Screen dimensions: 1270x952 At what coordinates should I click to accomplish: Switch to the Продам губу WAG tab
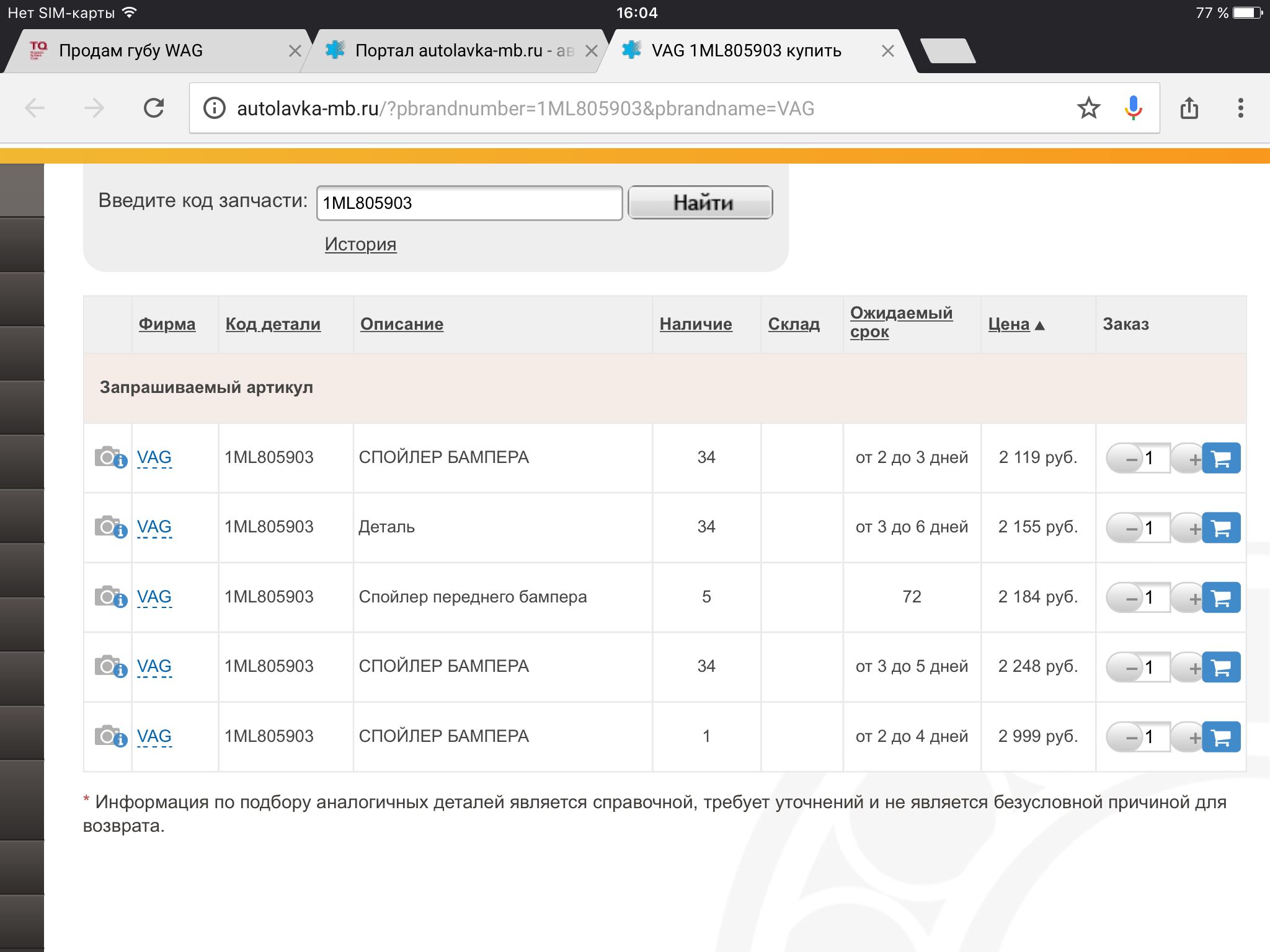coord(131,51)
